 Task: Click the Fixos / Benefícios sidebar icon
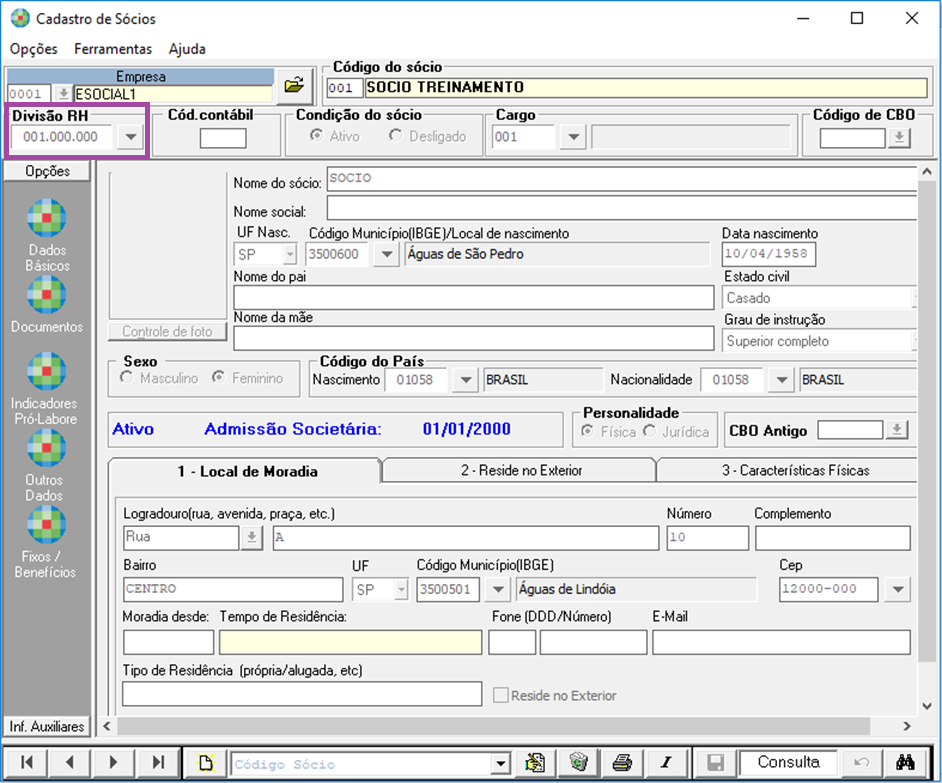click(47, 525)
